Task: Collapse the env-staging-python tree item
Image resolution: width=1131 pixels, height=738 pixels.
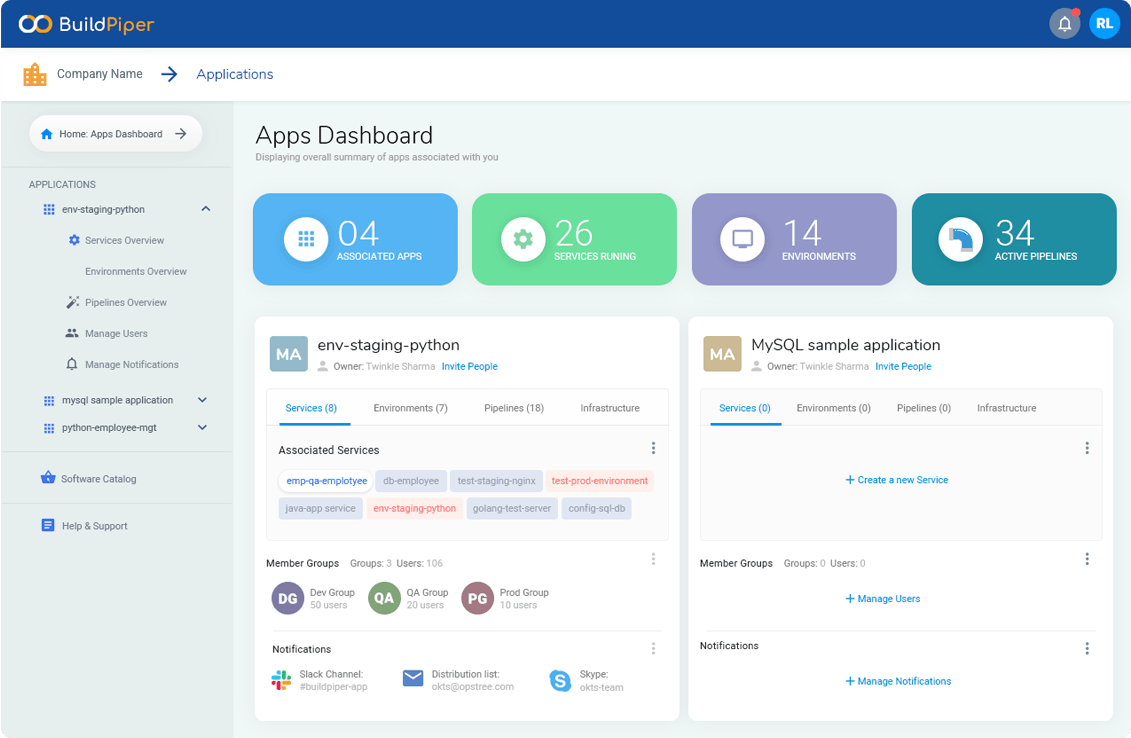Action: click(x=205, y=209)
